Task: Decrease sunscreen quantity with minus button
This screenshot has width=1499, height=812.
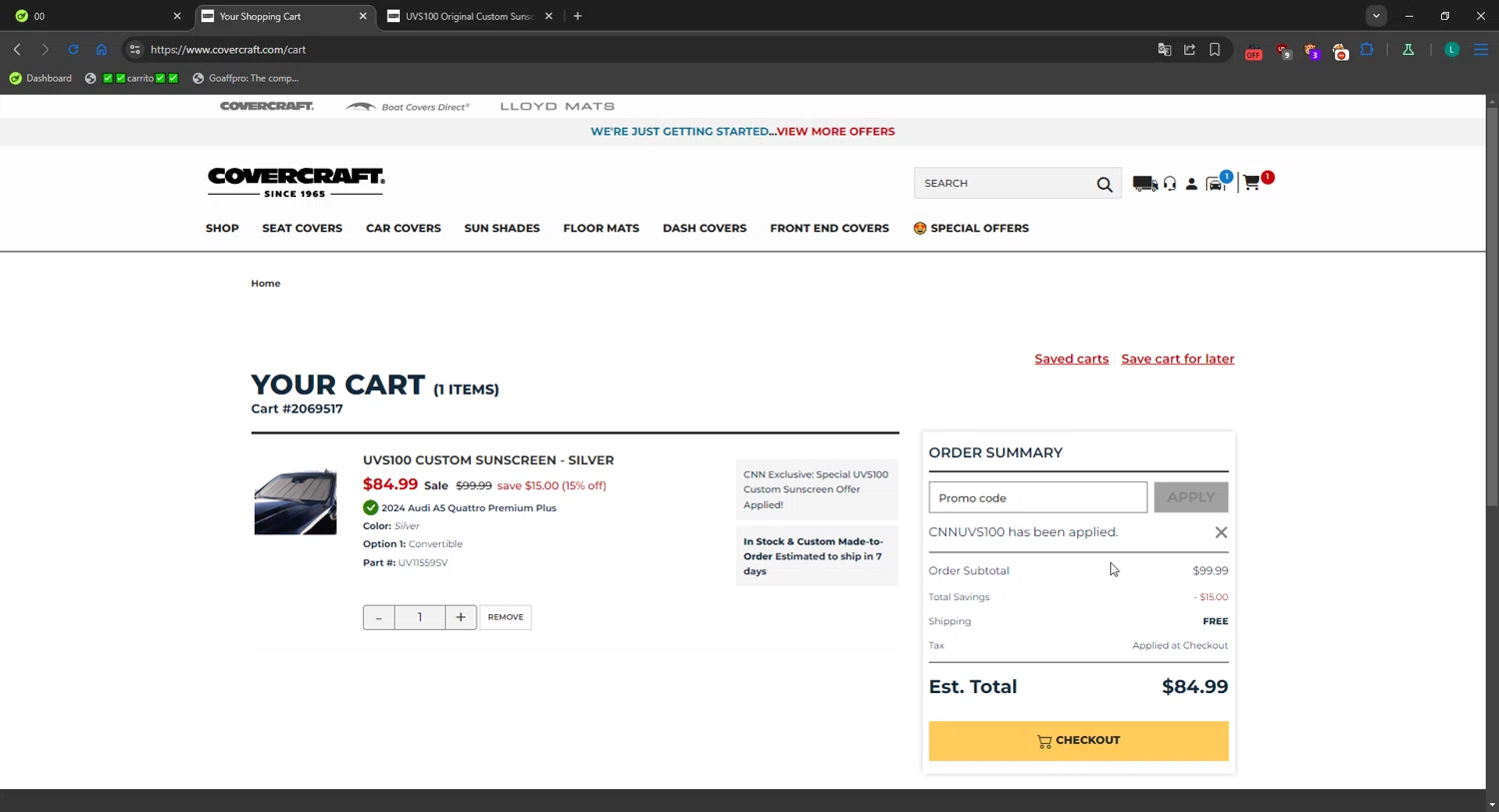Action: coord(379,617)
